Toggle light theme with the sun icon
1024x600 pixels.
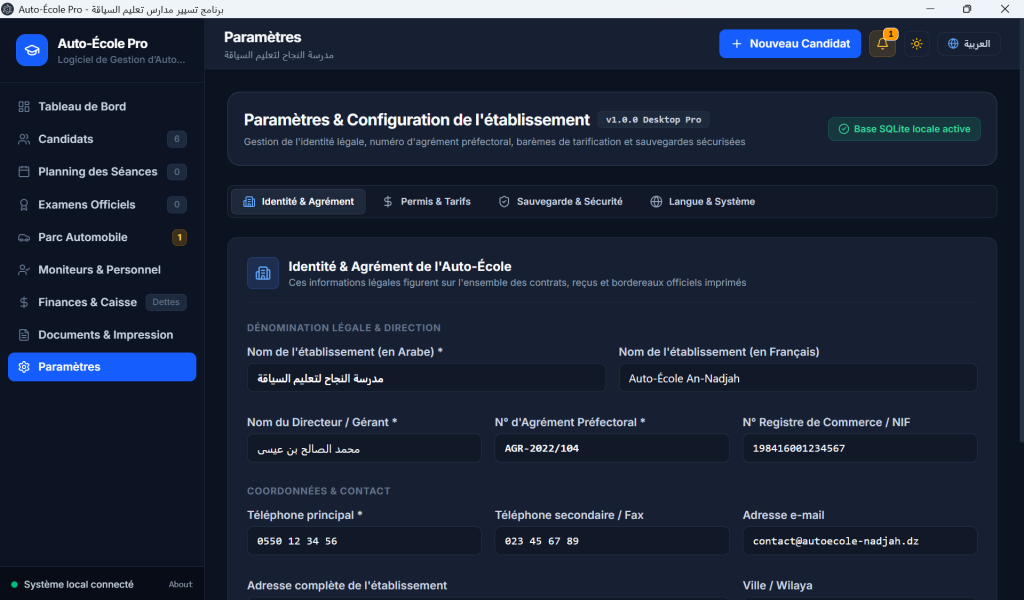(917, 44)
